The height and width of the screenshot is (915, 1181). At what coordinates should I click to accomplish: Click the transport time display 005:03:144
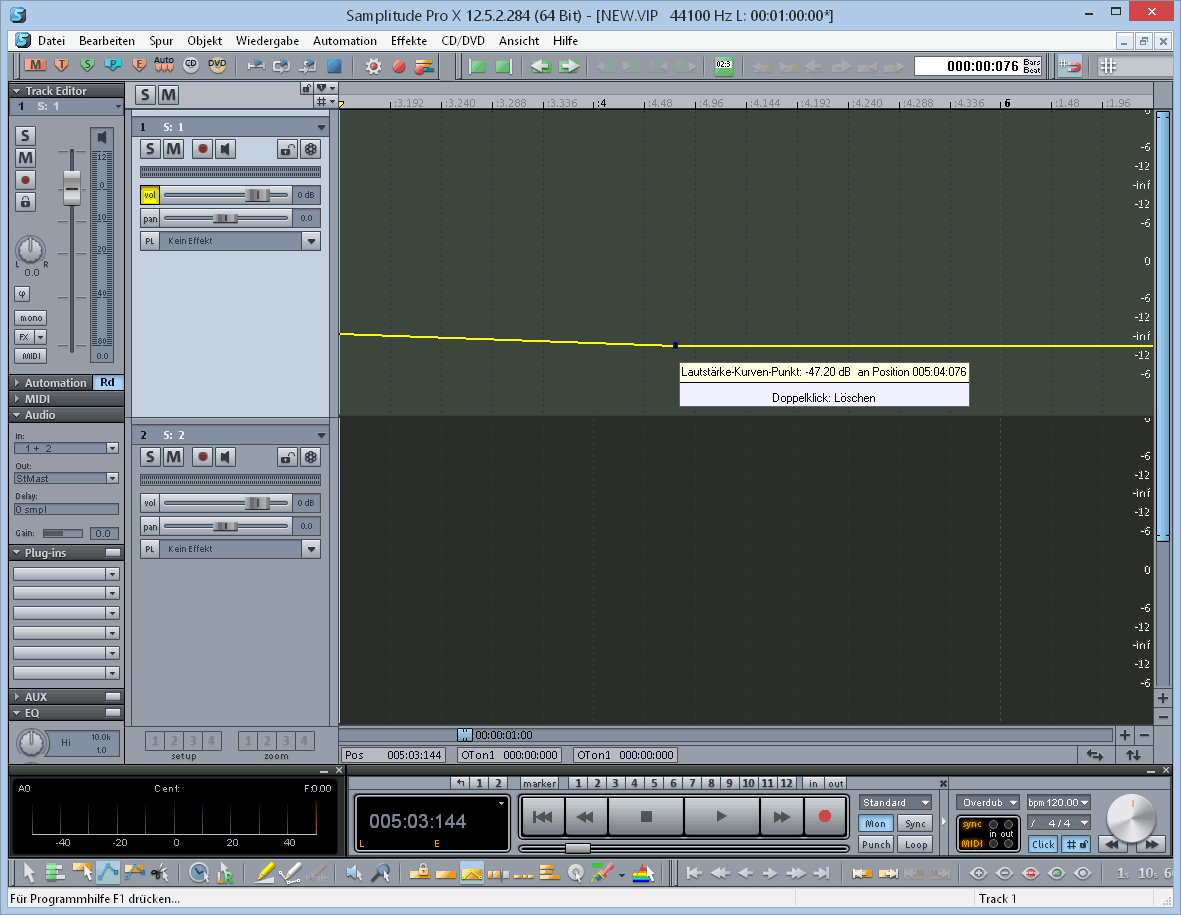tap(417, 821)
